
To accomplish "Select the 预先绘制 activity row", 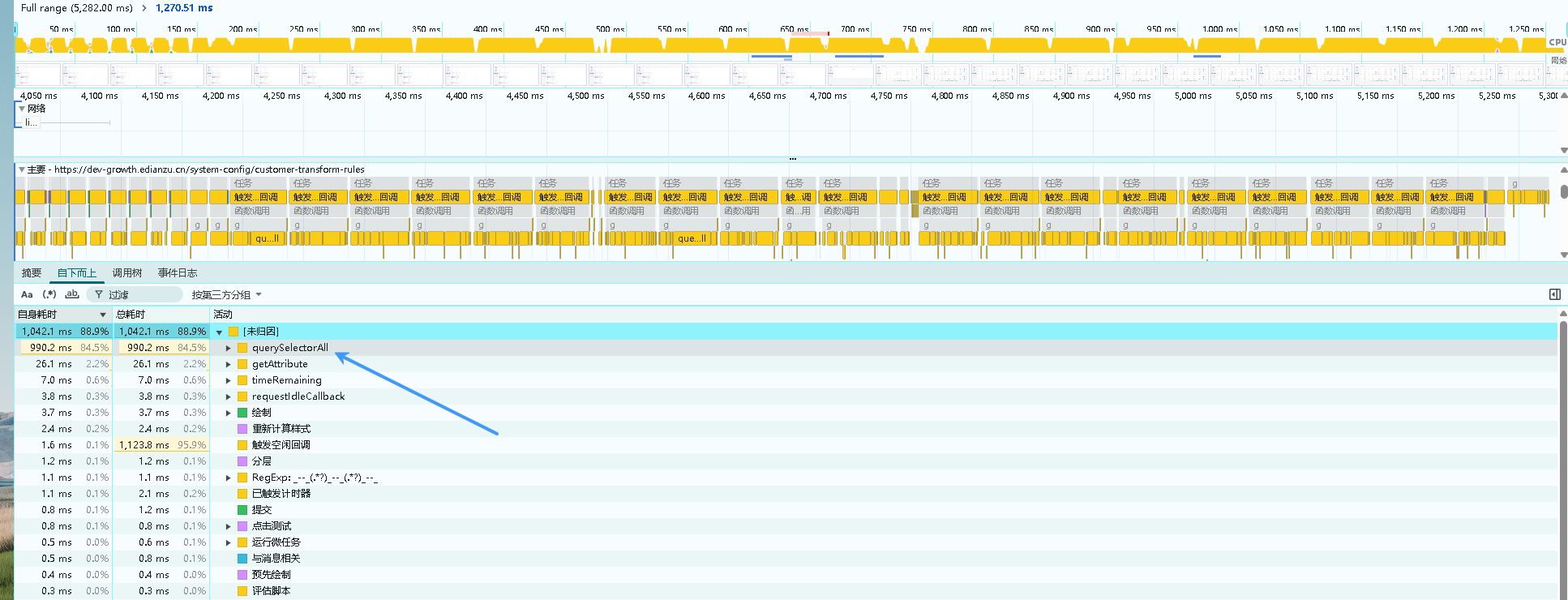I will click(786, 575).
